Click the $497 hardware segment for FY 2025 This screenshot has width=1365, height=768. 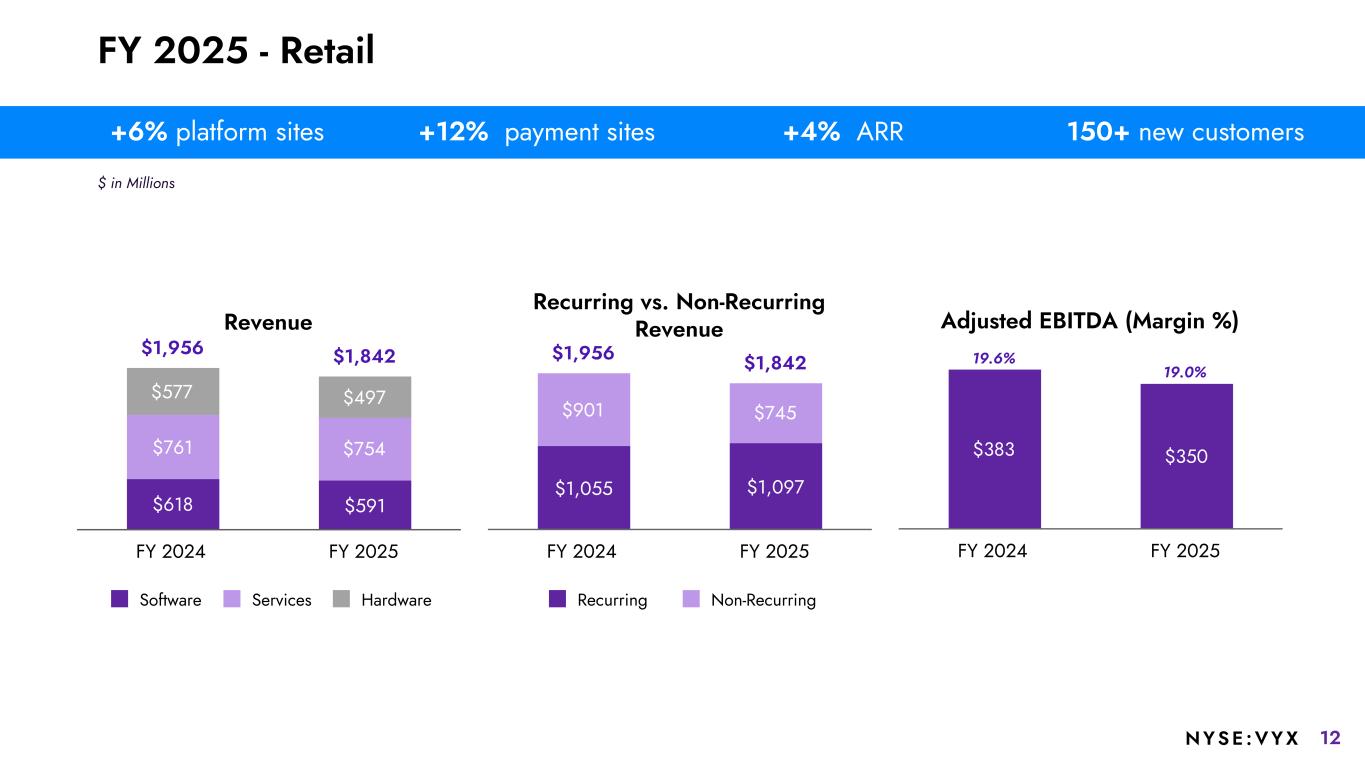pos(365,397)
